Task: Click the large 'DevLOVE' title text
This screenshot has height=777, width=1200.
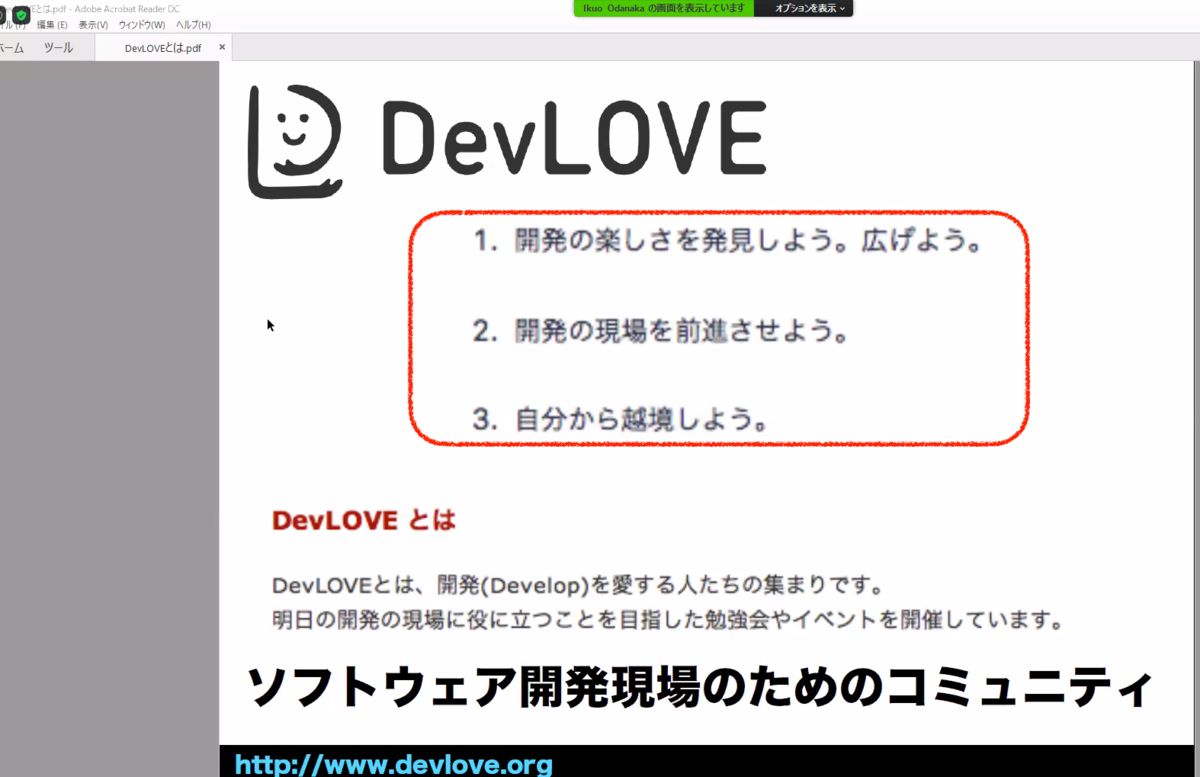Action: 575,138
